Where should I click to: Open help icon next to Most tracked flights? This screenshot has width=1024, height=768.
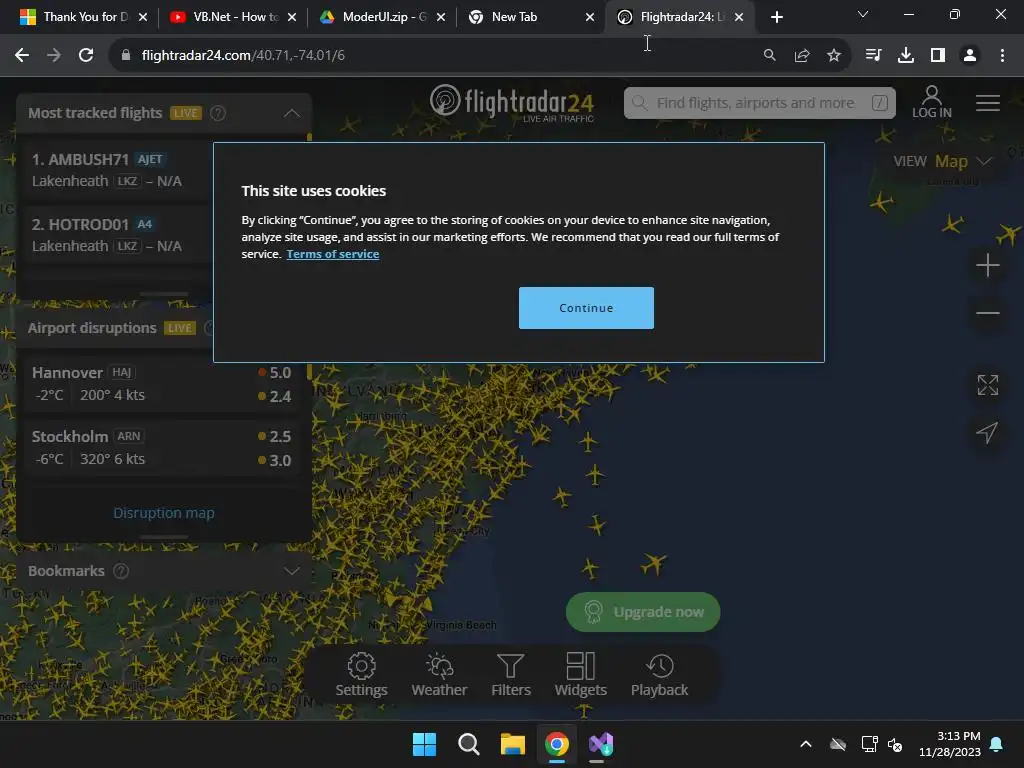click(x=218, y=113)
